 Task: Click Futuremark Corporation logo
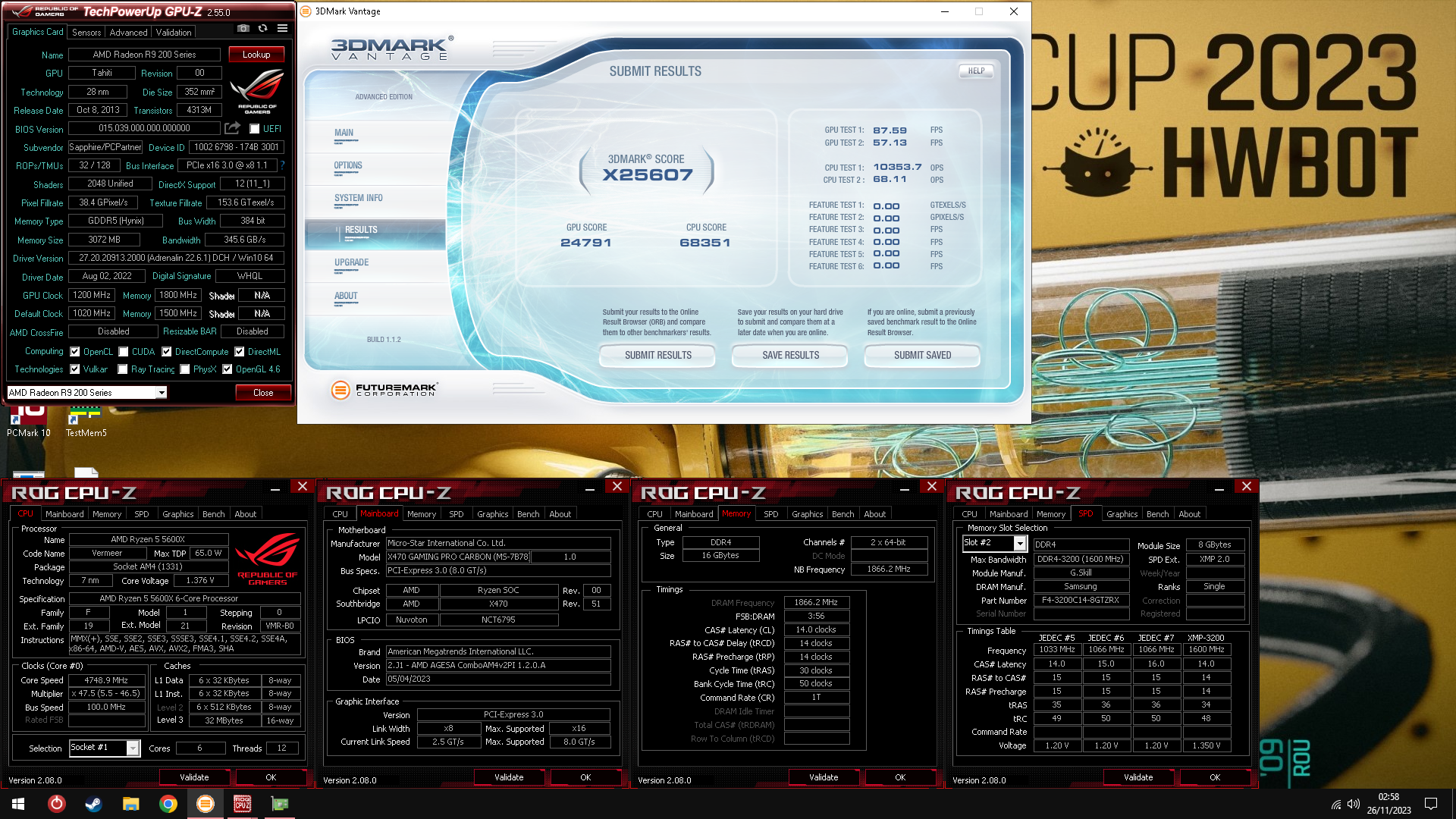384,390
